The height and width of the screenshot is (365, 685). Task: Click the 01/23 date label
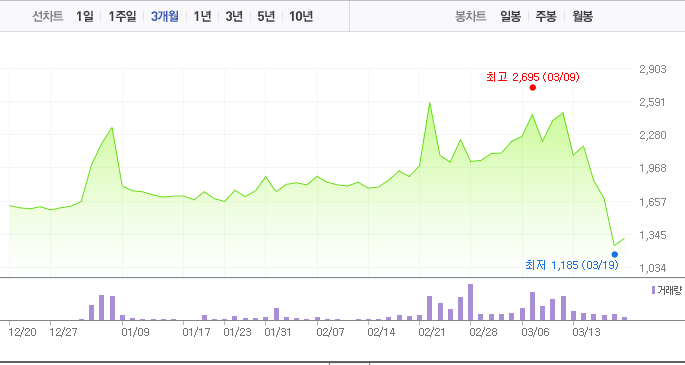point(238,332)
